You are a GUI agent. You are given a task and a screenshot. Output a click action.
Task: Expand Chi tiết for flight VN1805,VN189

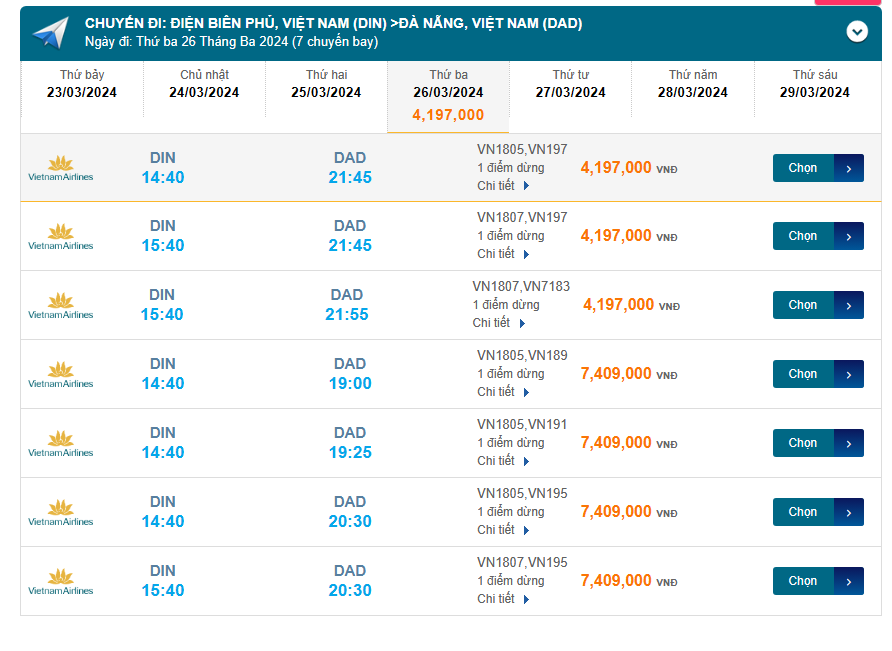tap(503, 392)
